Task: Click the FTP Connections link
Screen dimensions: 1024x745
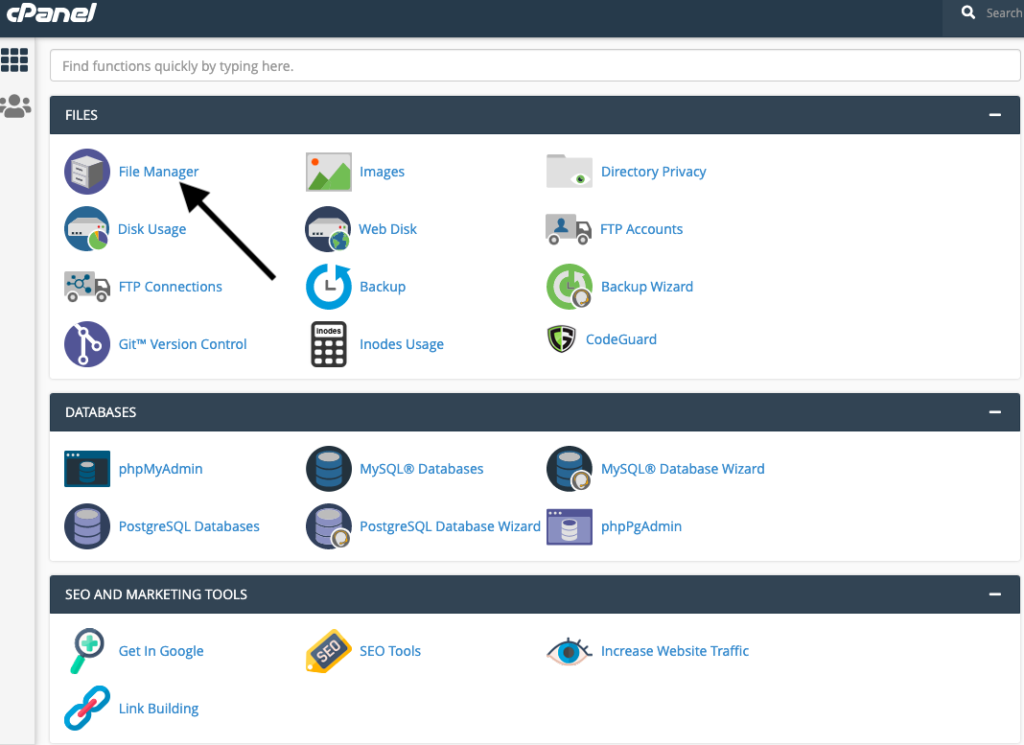Action: point(170,287)
